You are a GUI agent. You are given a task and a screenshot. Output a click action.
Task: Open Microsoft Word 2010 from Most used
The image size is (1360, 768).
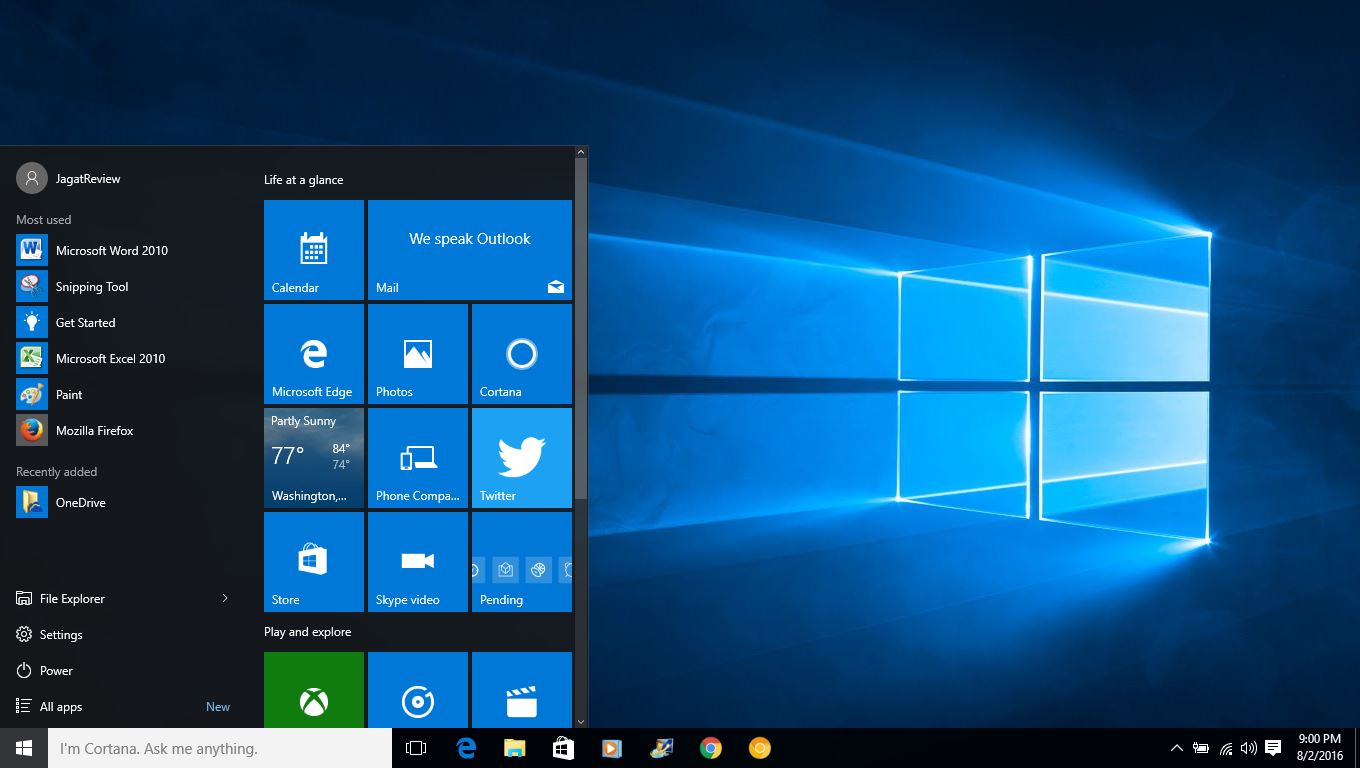click(x=111, y=250)
